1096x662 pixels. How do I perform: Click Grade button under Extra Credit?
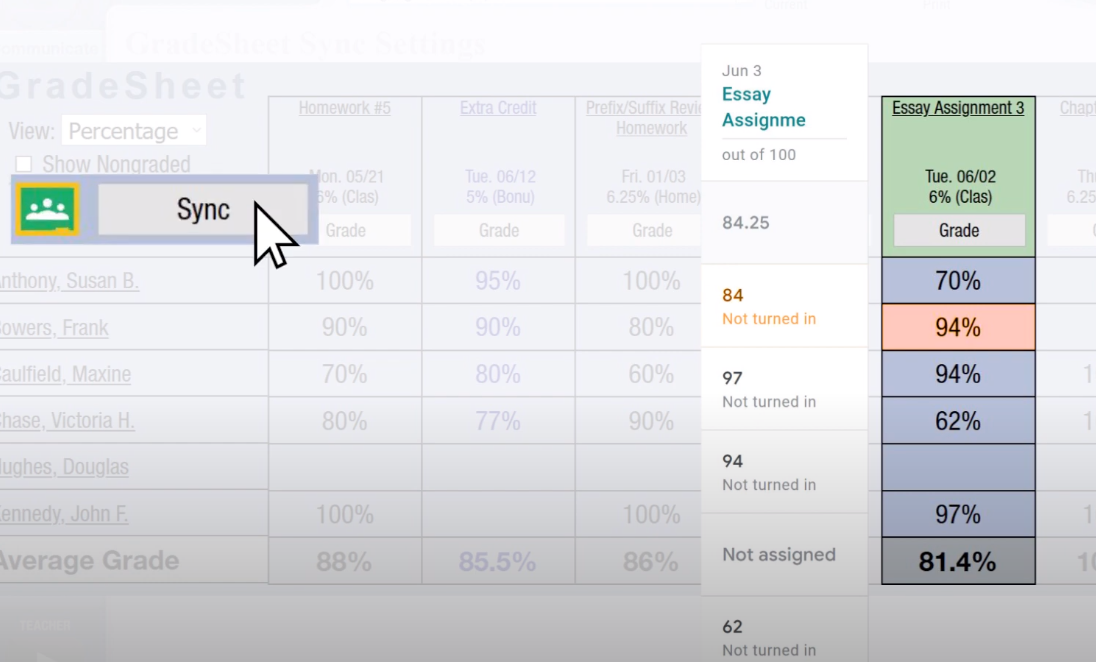(x=498, y=230)
